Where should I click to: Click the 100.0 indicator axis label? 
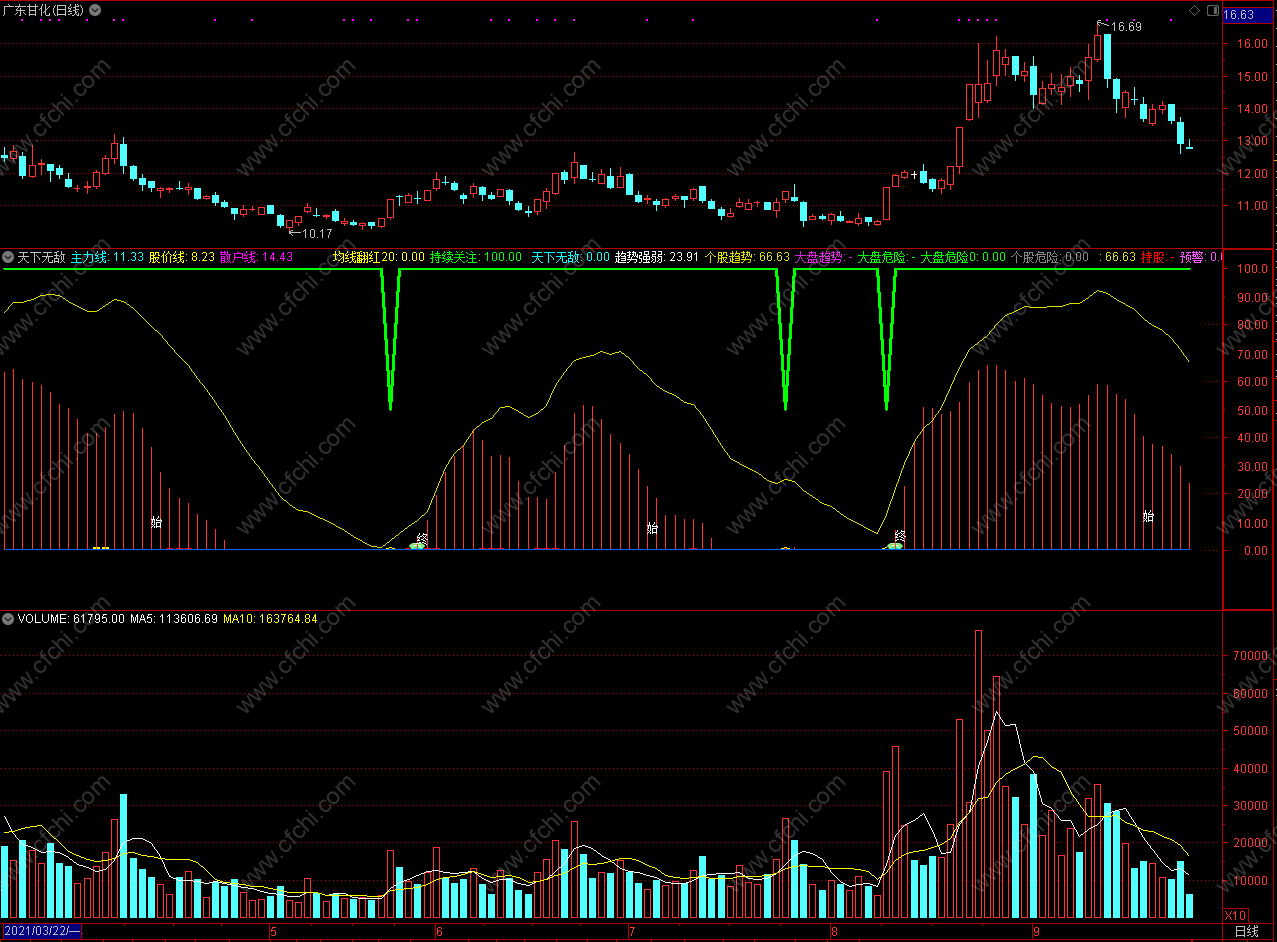(x=1254, y=269)
